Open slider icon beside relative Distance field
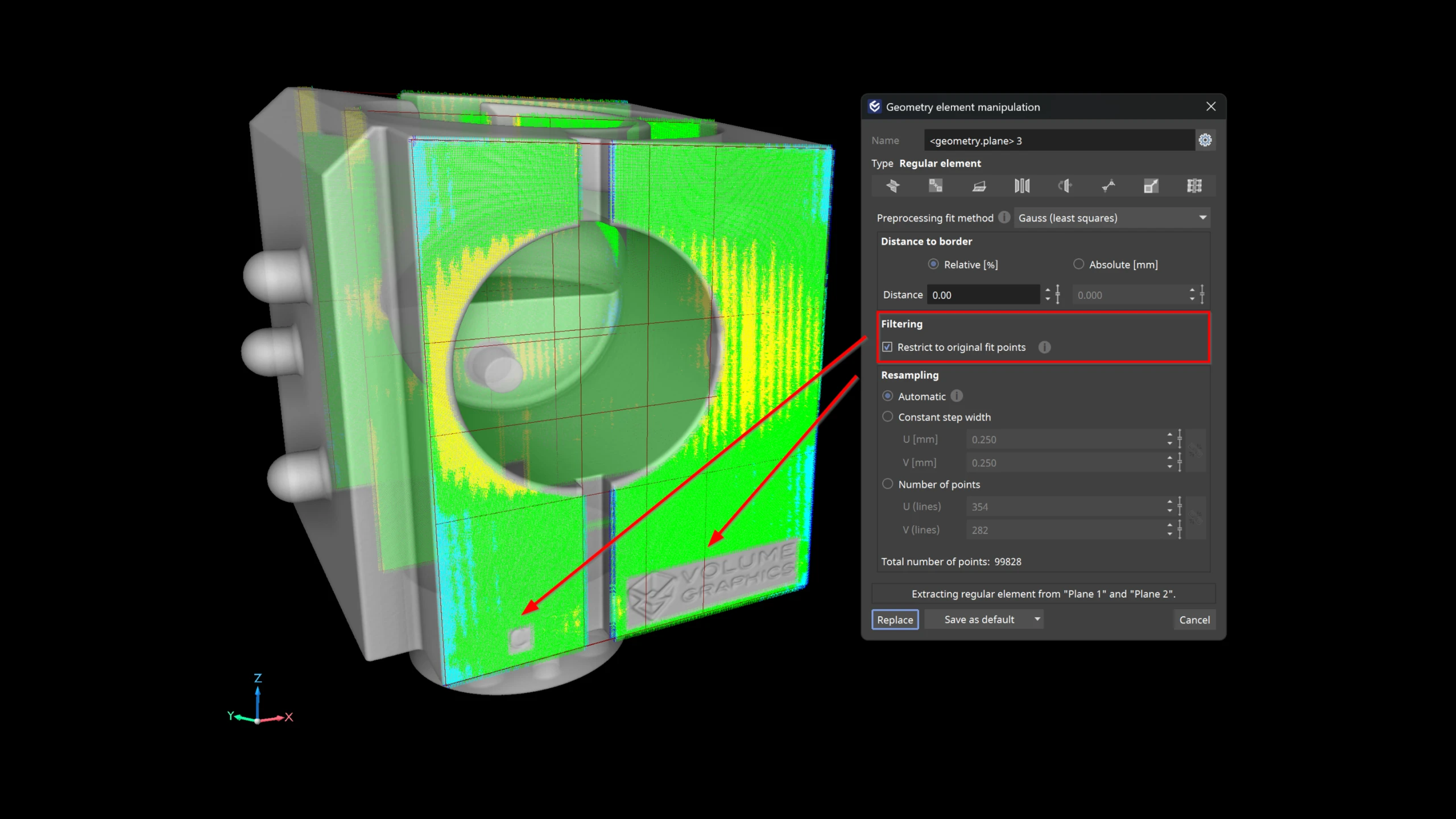 1058,295
